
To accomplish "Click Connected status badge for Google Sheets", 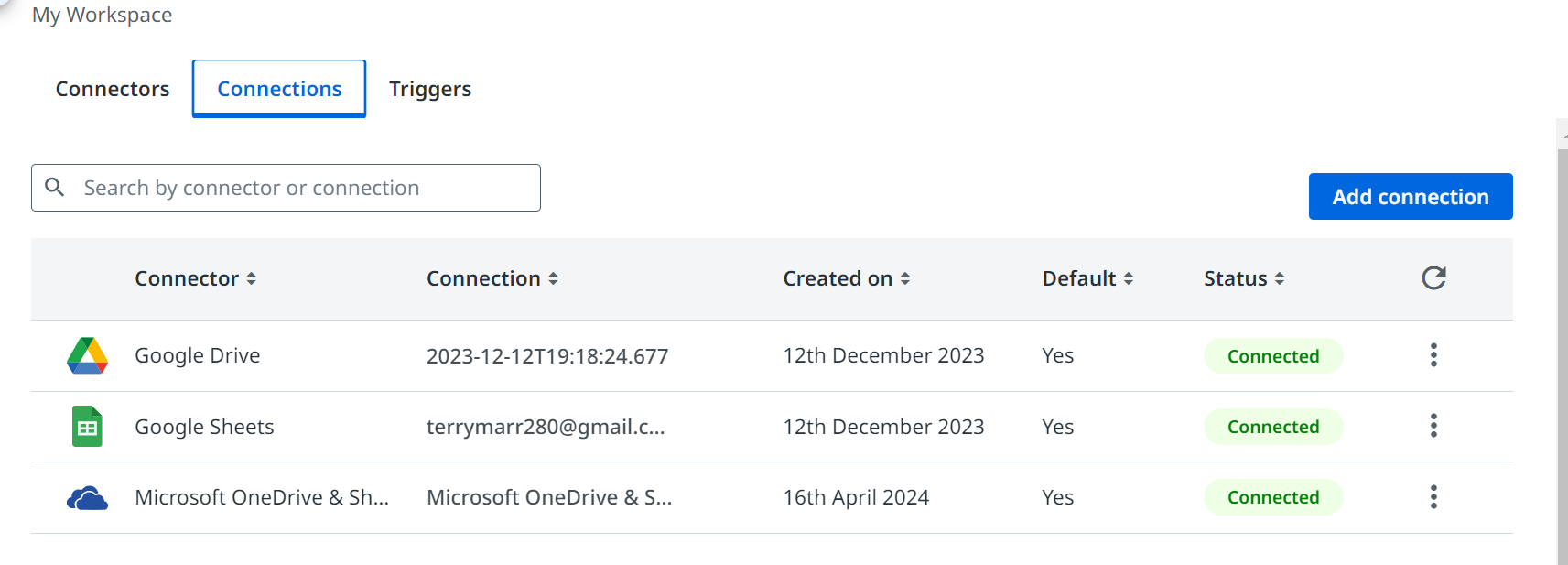I will pyautogui.click(x=1273, y=427).
